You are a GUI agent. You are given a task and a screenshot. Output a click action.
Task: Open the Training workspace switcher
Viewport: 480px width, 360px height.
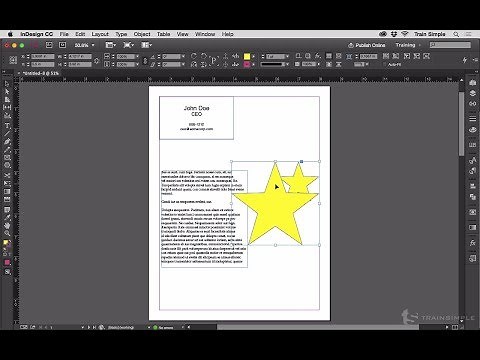pyautogui.click(x=408, y=45)
